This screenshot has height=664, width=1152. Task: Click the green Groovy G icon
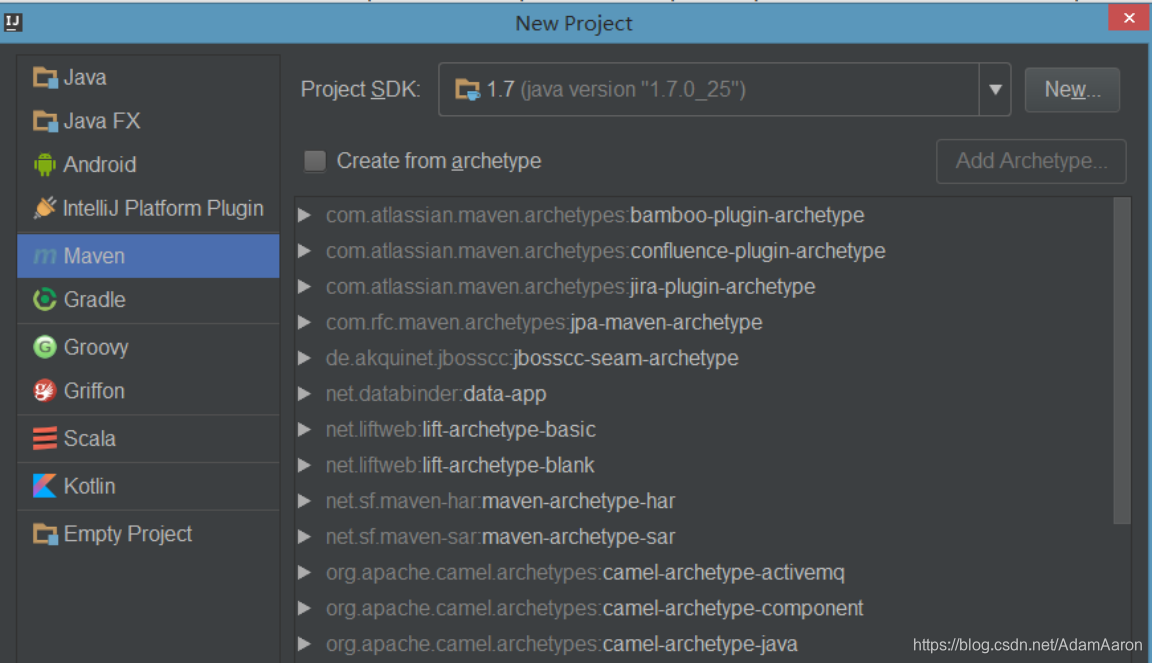click(x=45, y=347)
